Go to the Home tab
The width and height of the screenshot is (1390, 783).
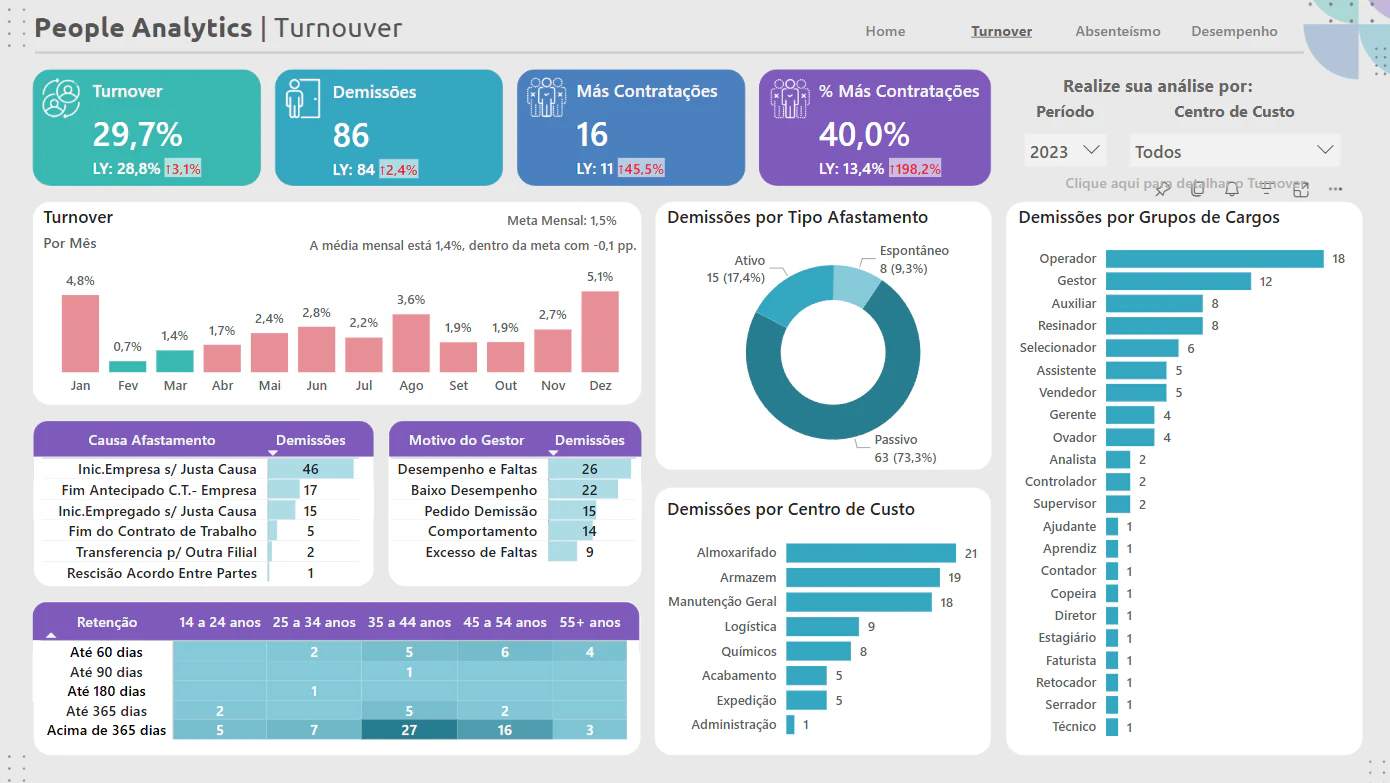885,31
